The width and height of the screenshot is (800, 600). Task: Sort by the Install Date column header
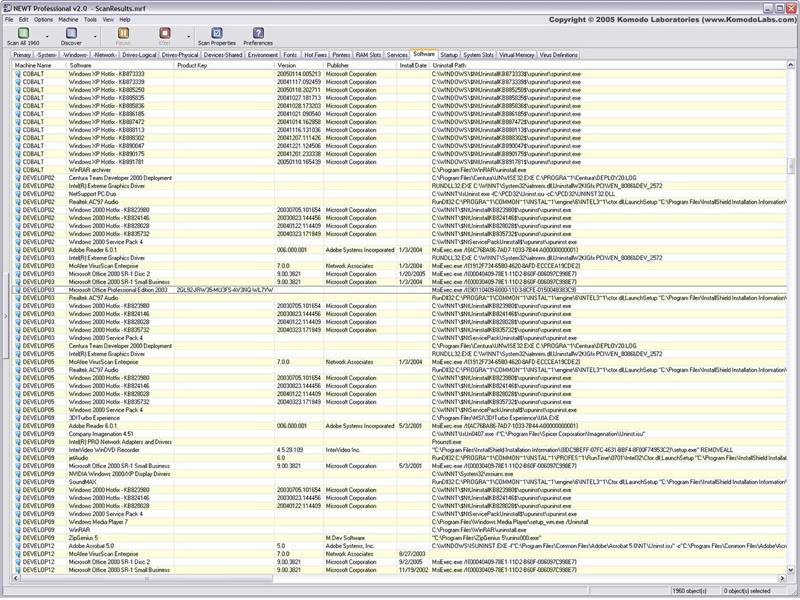[413, 65]
